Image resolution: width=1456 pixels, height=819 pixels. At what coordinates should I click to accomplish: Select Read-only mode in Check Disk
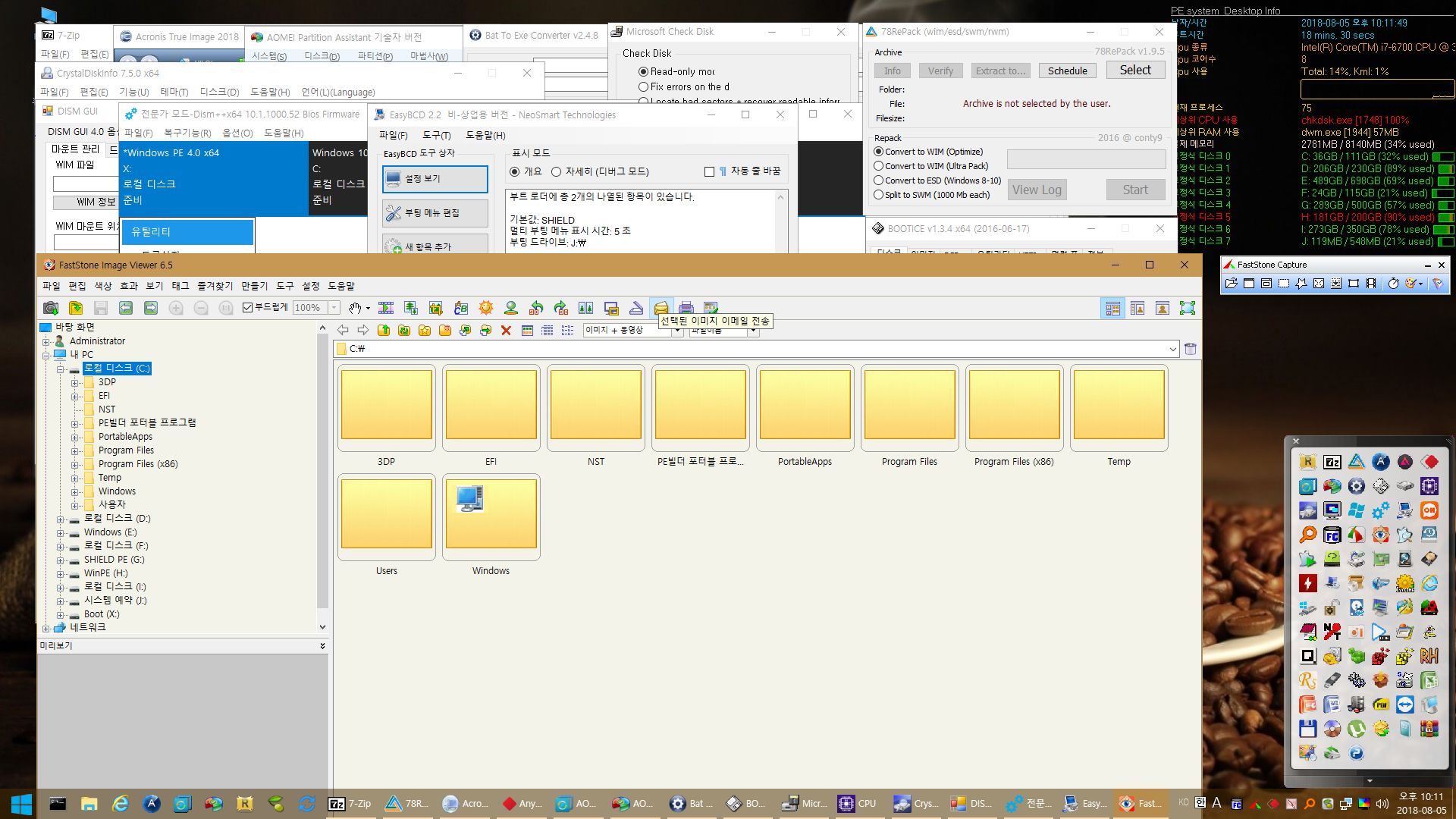pos(644,71)
